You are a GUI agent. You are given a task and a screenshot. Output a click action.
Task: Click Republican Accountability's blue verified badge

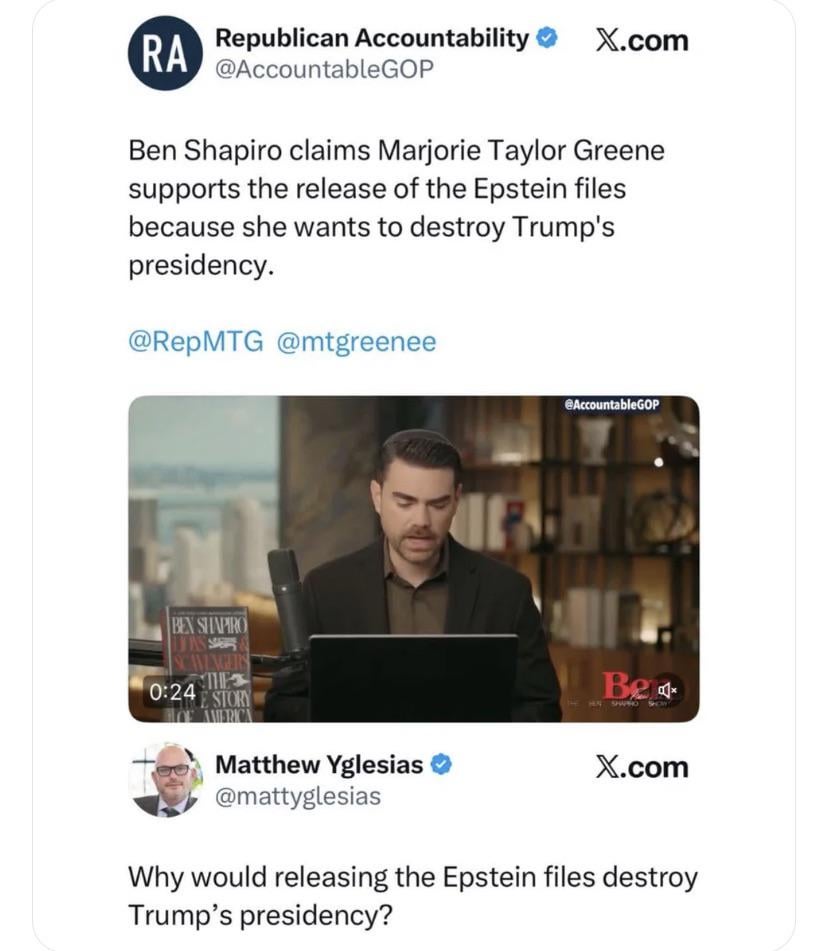(547, 38)
